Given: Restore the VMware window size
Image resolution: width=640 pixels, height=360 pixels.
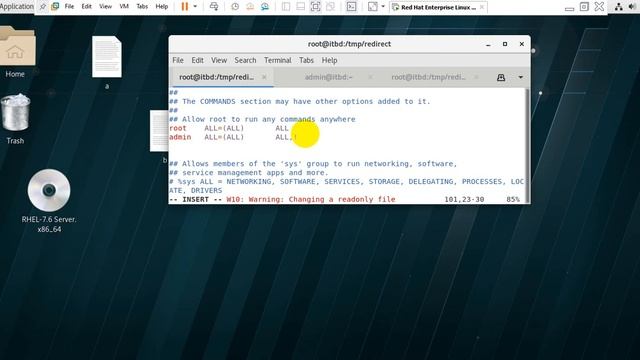Looking at the screenshot, I should tap(584, 7).
